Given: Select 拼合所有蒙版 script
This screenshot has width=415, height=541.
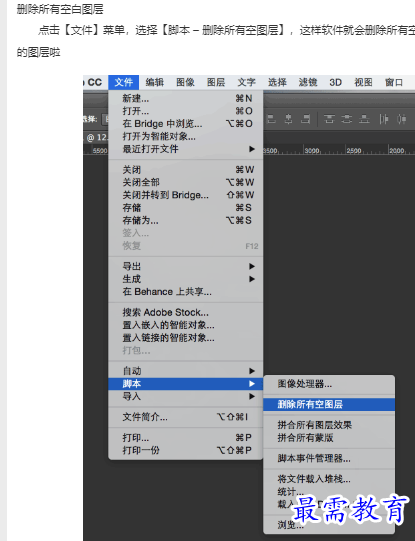Looking at the screenshot, I should point(329,437).
